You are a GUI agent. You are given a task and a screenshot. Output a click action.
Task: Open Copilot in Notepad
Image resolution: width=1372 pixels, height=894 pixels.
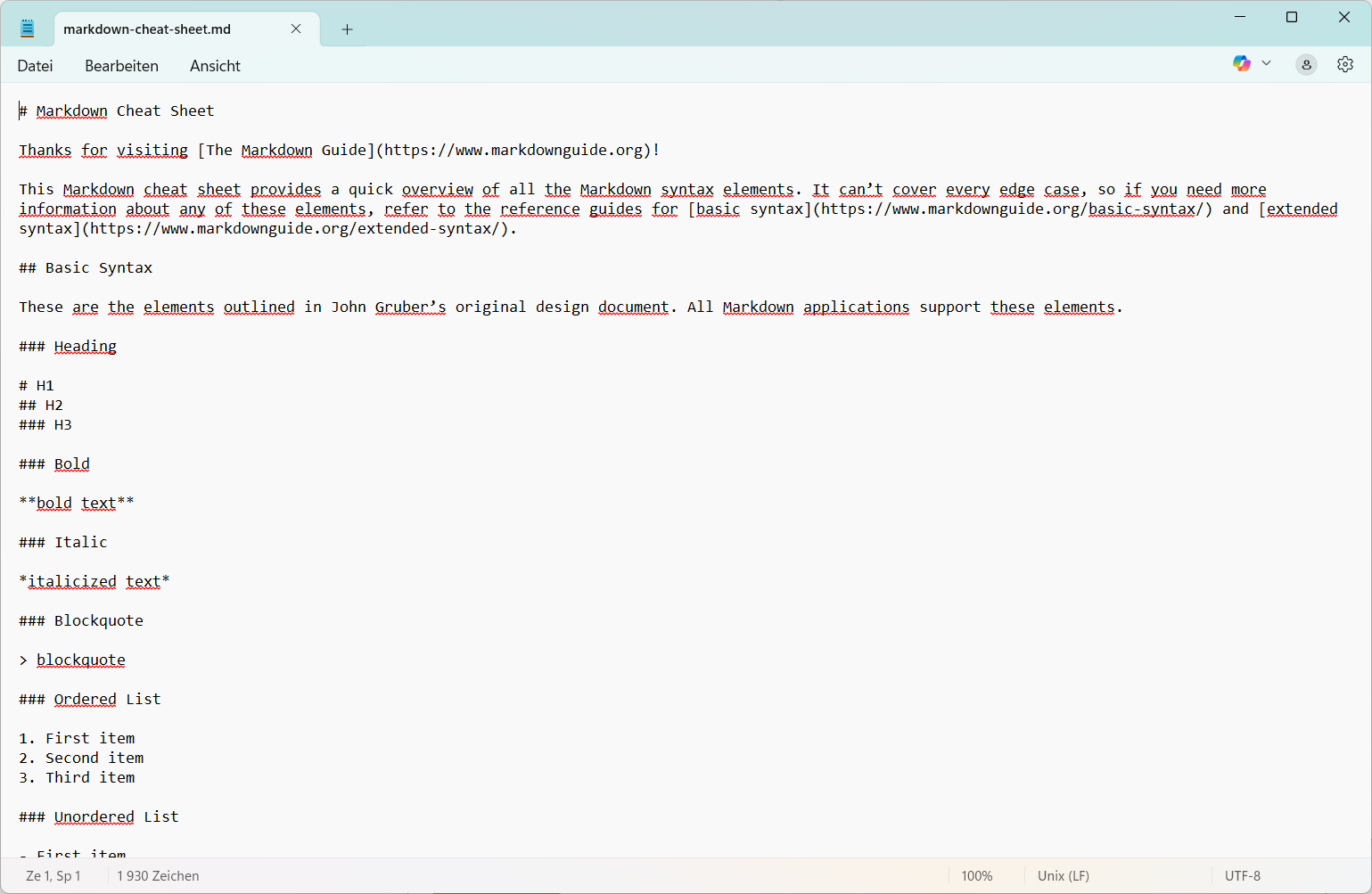click(1241, 63)
